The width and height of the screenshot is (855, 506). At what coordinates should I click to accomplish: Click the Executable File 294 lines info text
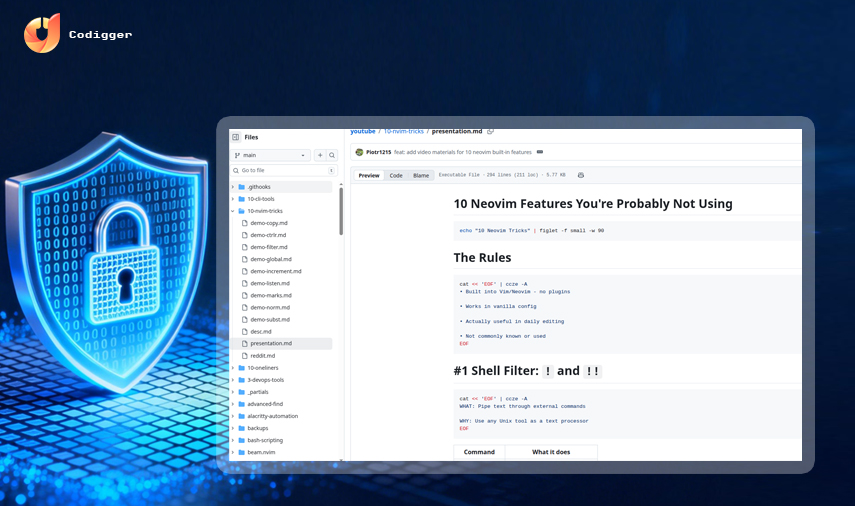click(502, 175)
